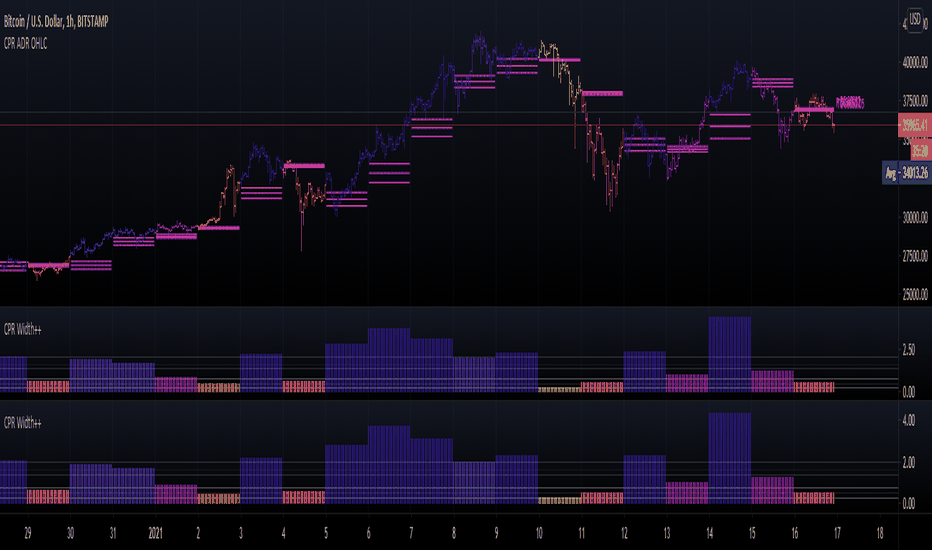
Task: Click the 37500.00 price axis label
Action: pos(915,101)
